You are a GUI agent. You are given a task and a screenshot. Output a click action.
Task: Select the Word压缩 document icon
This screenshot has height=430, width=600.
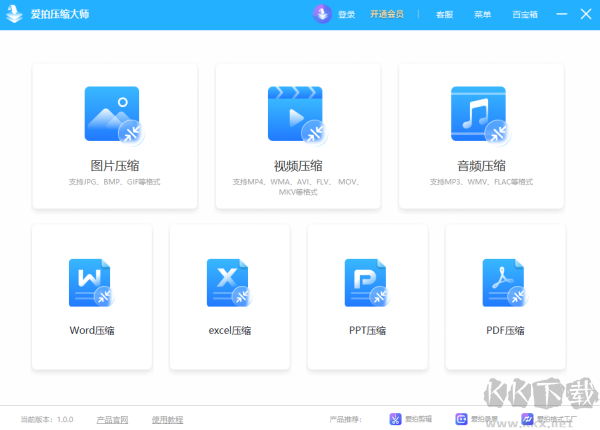tap(91, 283)
